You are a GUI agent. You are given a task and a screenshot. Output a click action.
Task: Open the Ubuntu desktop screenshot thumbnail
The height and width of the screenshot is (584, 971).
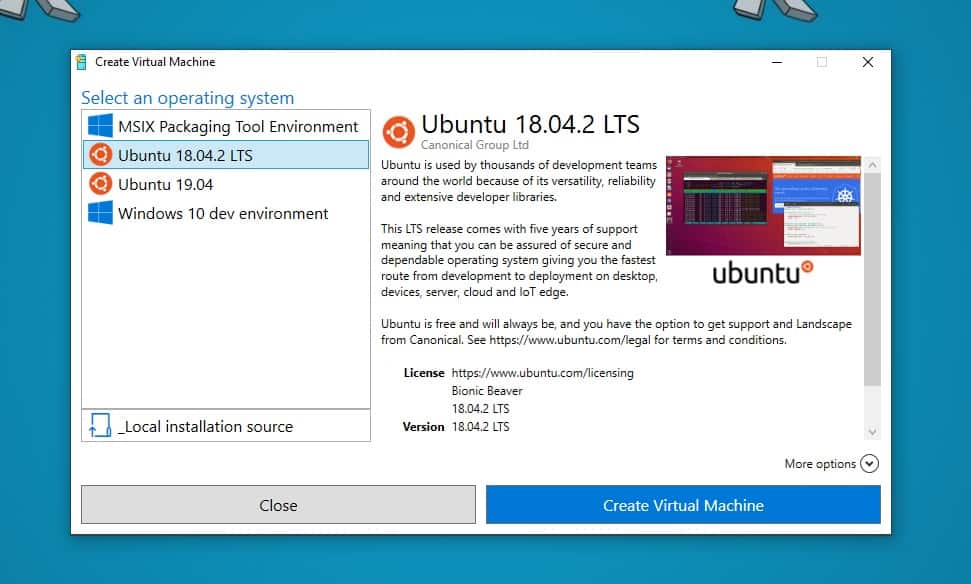tap(763, 206)
